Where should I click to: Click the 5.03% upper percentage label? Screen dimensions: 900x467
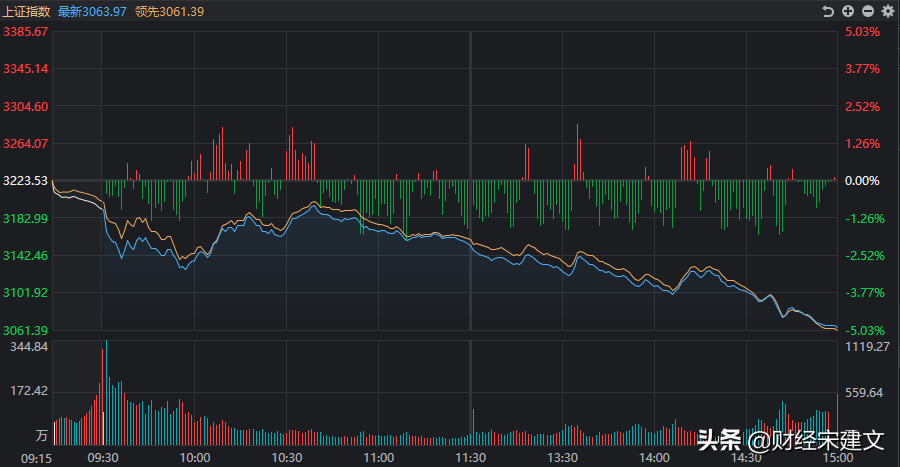tap(861, 32)
